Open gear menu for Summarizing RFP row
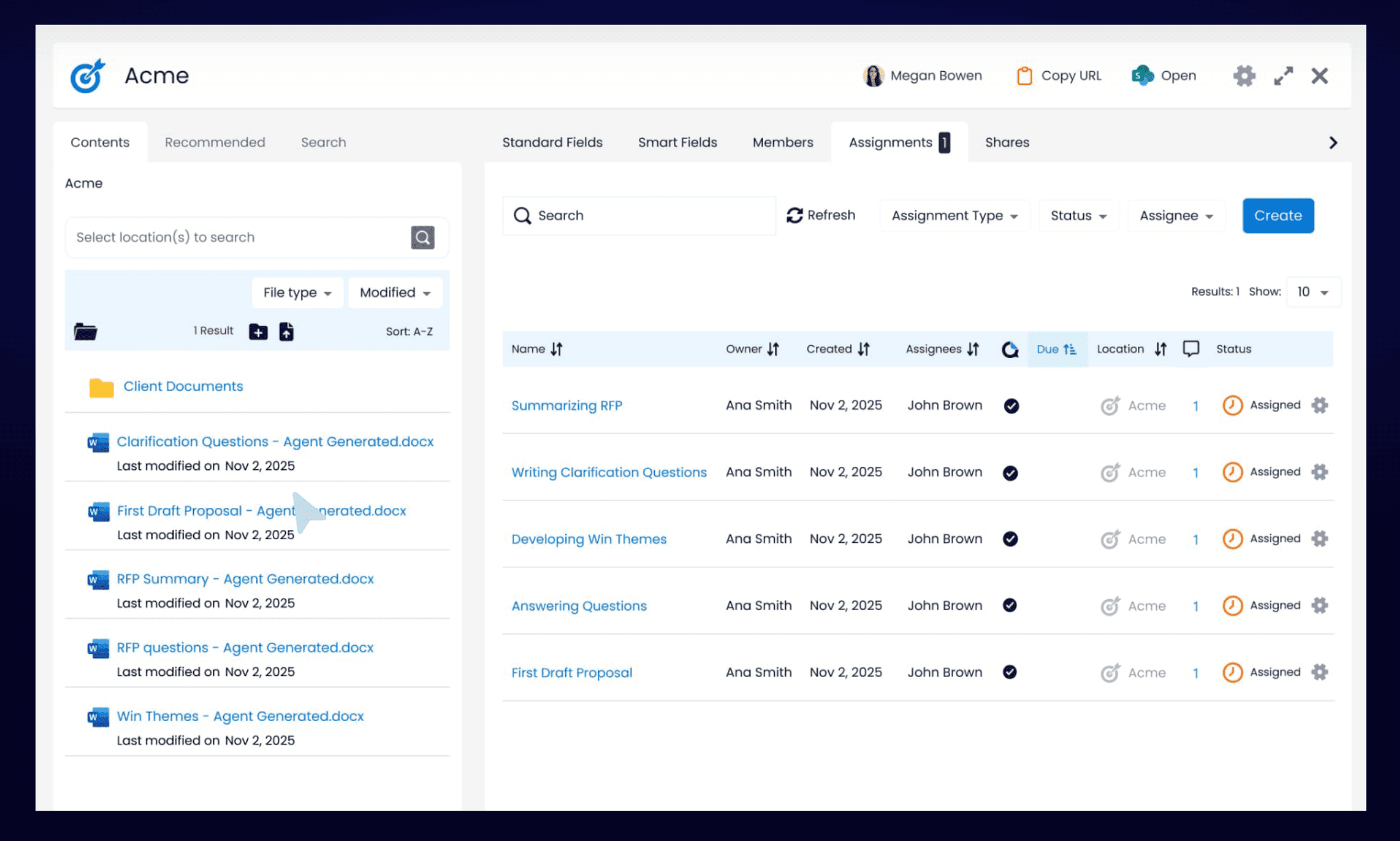This screenshot has height=841, width=1400. (1320, 406)
